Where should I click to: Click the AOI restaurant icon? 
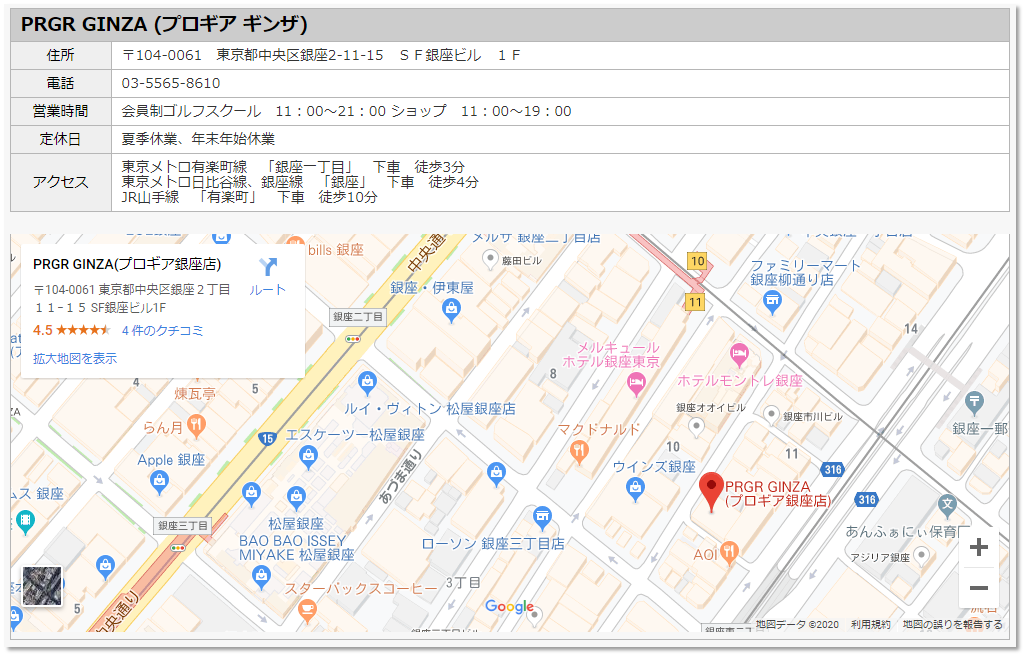pos(730,552)
